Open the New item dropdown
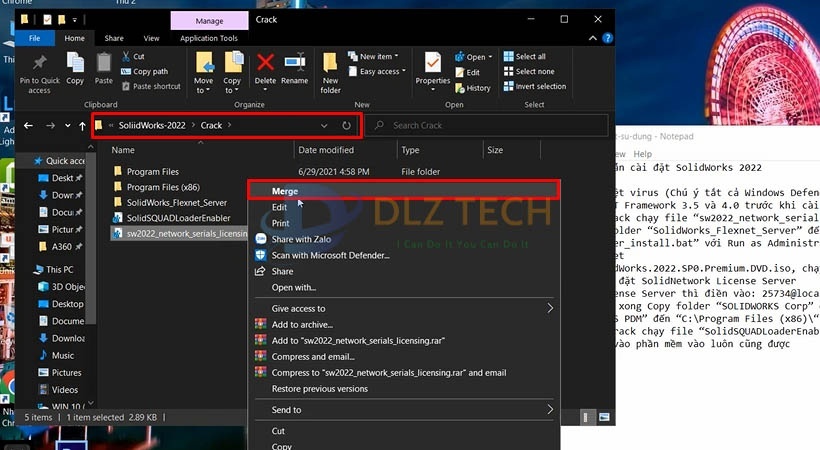Screen dimensions: 820x450 click(x=378, y=57)
